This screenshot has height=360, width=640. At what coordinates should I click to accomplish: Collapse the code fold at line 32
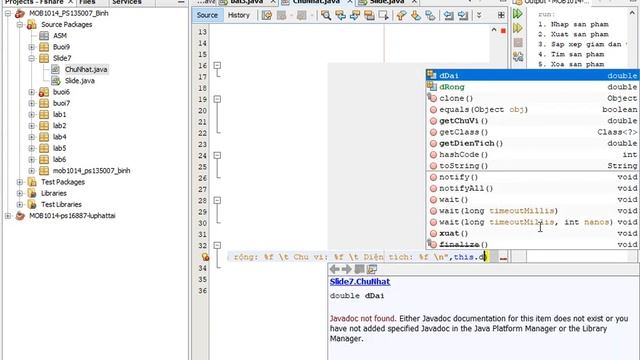click(x=218, y=245)
